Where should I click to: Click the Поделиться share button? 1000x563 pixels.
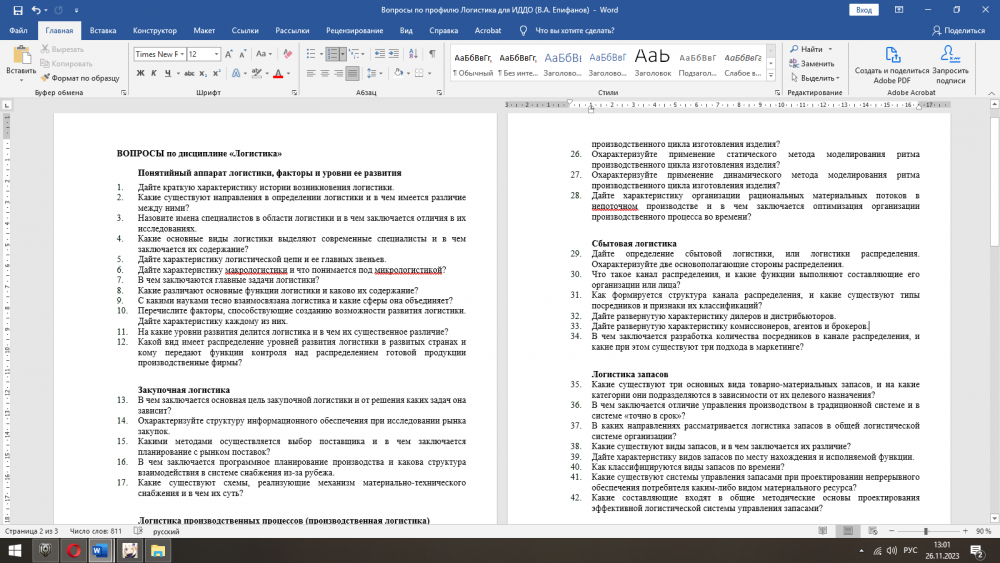957,31
